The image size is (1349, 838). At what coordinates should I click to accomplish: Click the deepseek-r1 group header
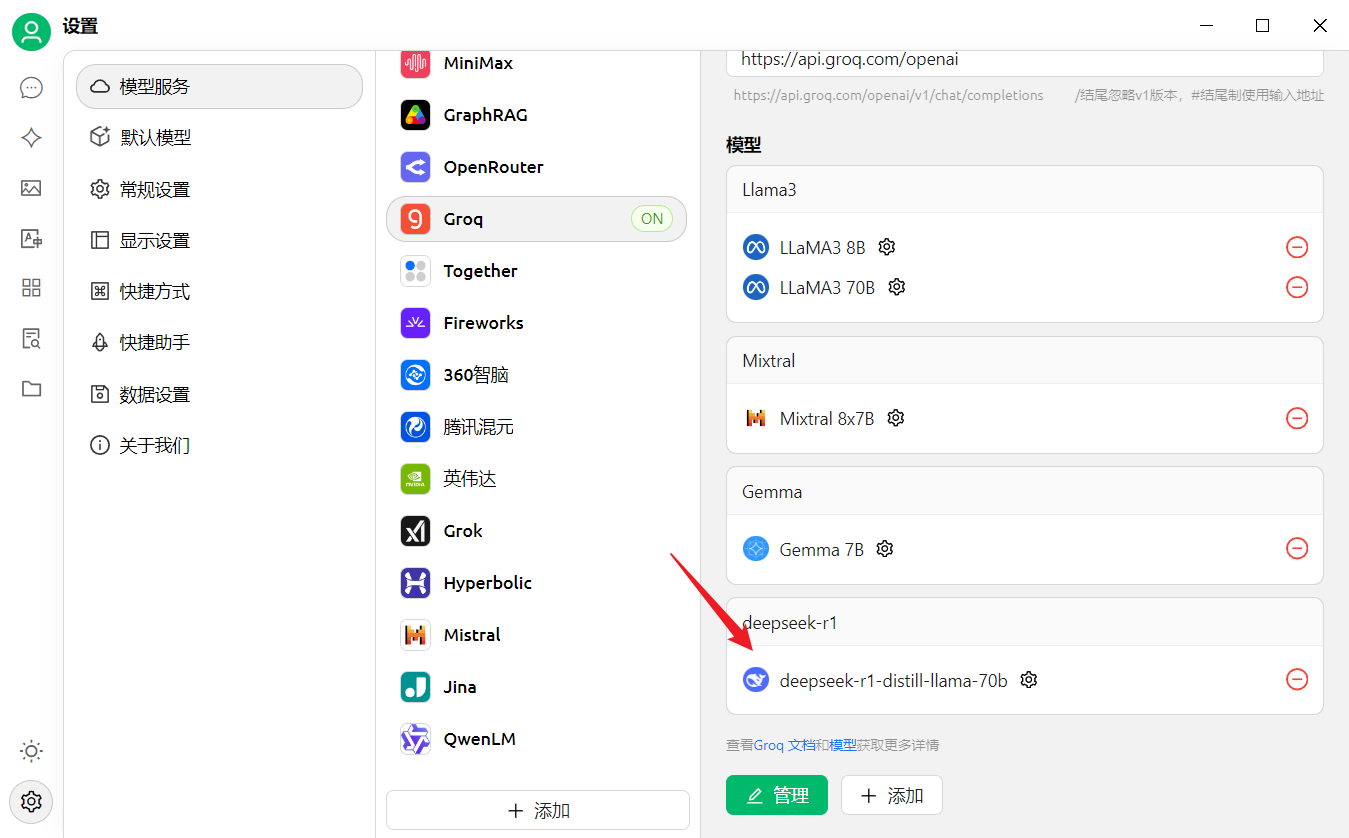point(1025,623)
